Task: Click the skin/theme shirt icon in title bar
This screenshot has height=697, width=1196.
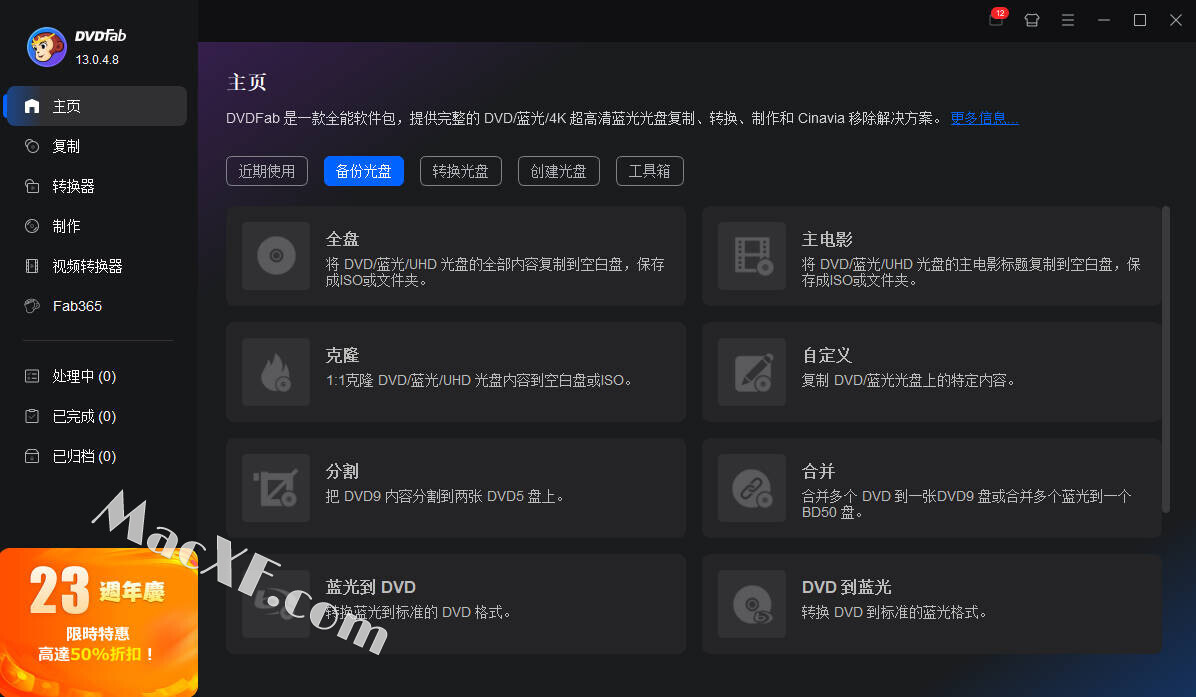Action: tap(1032, 20)
